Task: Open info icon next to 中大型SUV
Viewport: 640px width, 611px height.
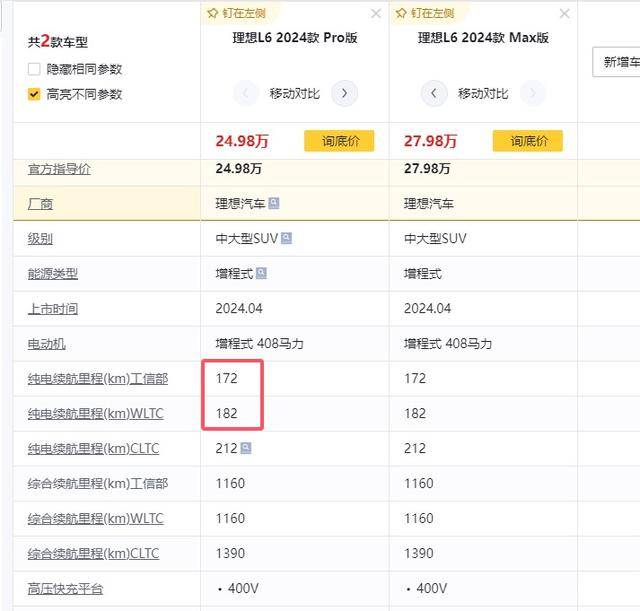Action: (287, 238)
